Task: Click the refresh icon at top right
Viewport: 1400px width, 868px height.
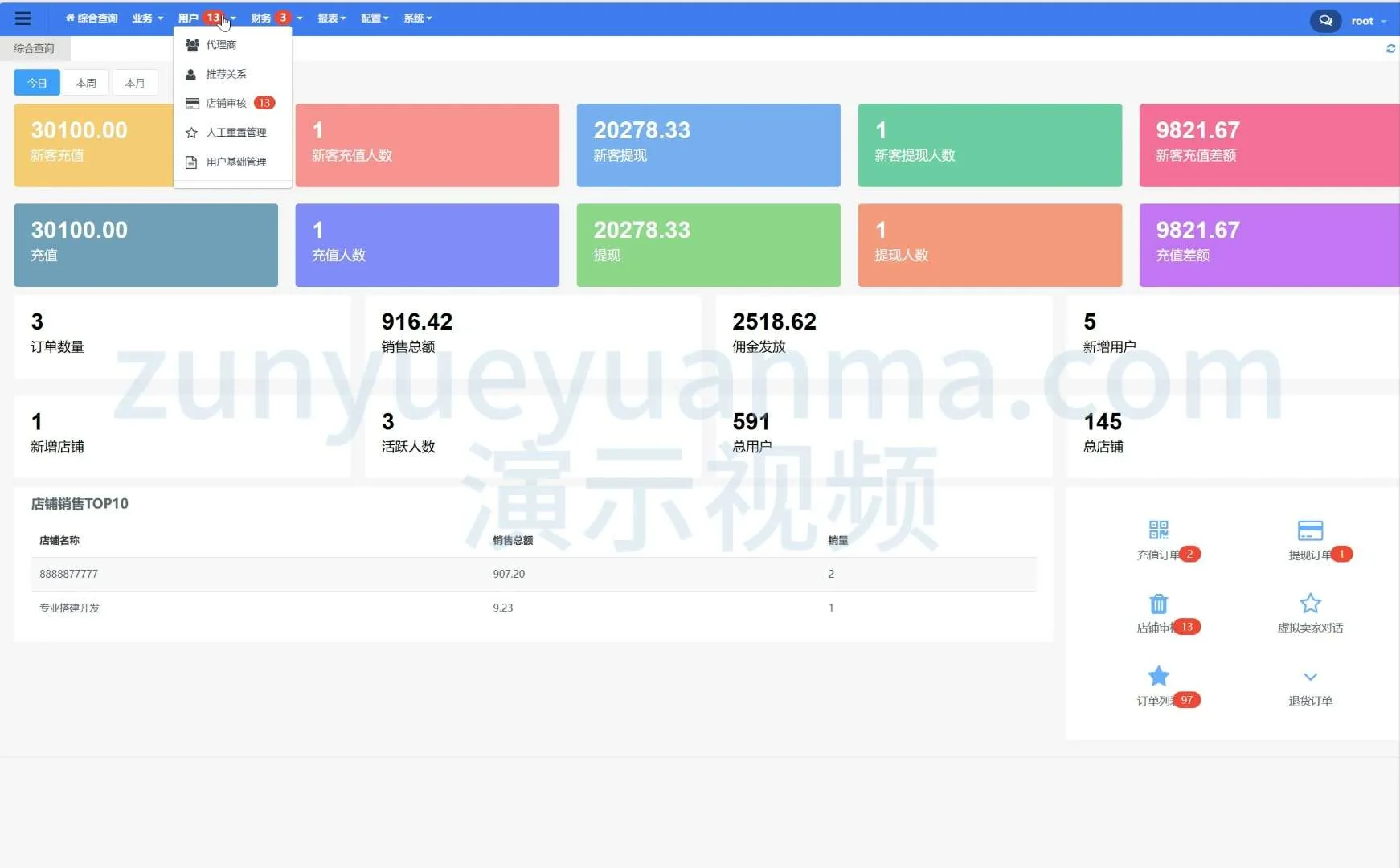Action: click(1390, 49)
